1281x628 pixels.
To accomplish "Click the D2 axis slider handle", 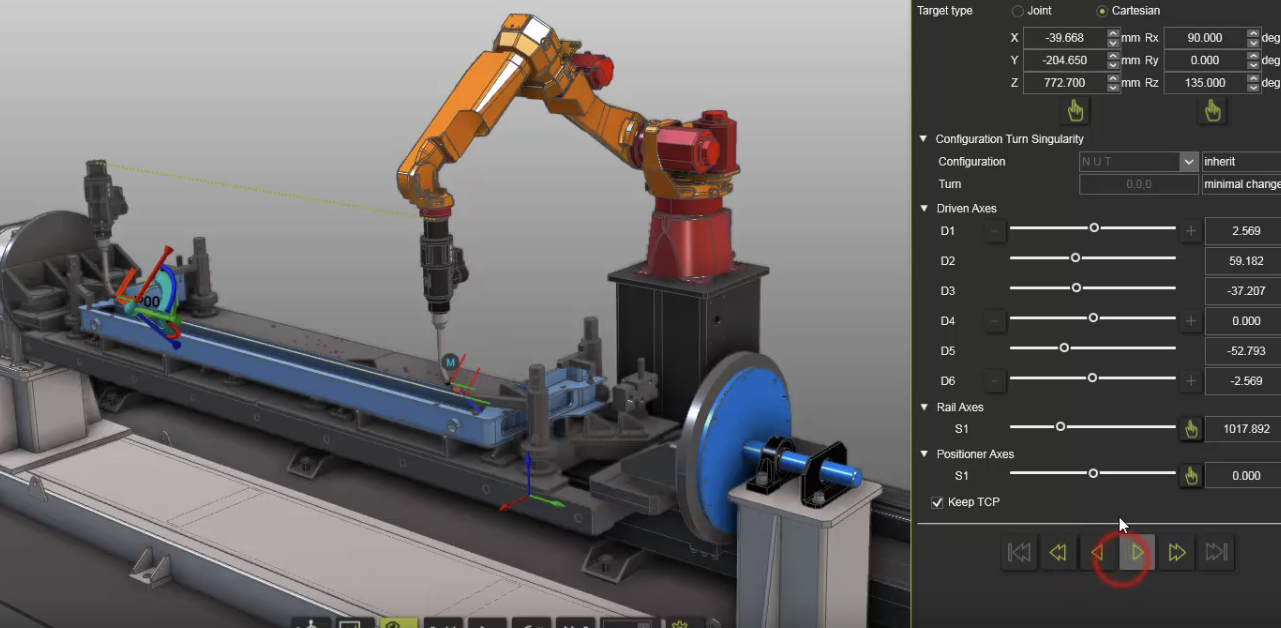I will click(x=1076, y=258).
